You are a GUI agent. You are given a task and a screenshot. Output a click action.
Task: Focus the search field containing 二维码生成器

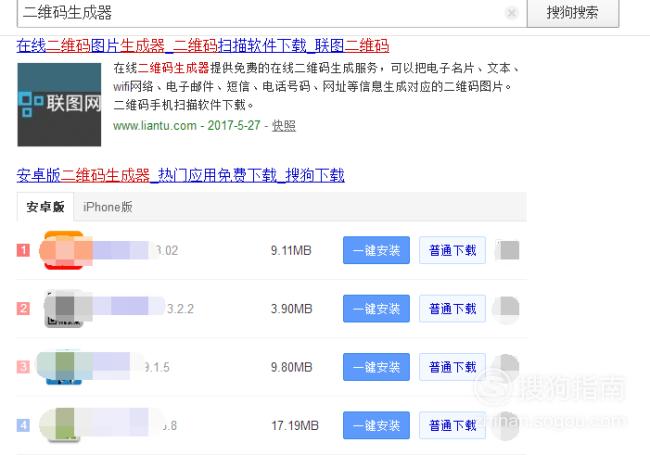pyautogui.click(x=272, y=13)
